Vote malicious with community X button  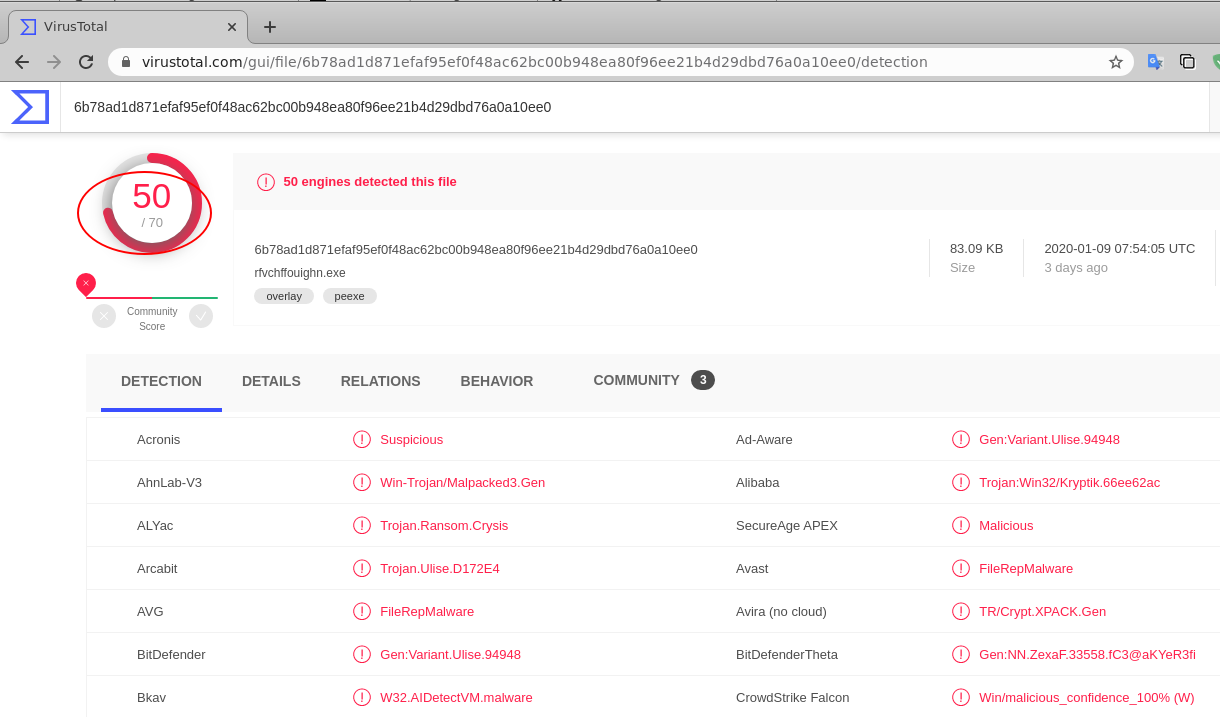click(104, 316)
